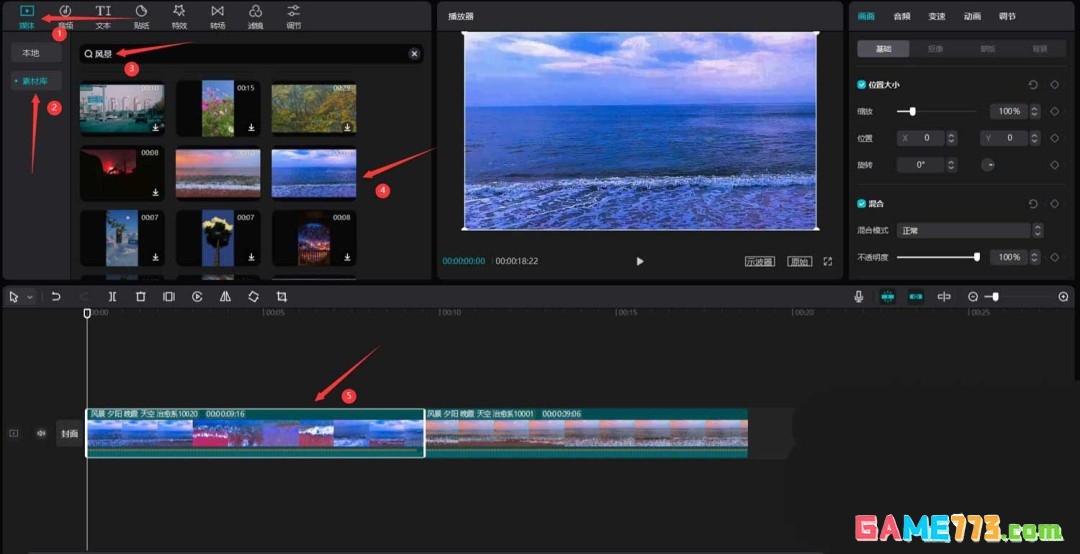Click the 不透明度 opacity slider
1080x554 pixels.
(936, 257)
